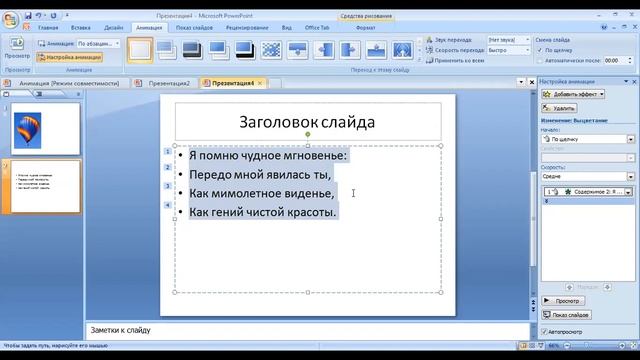
Task: Open the Дизайн ribbon tab
Action: coord(113,28)
